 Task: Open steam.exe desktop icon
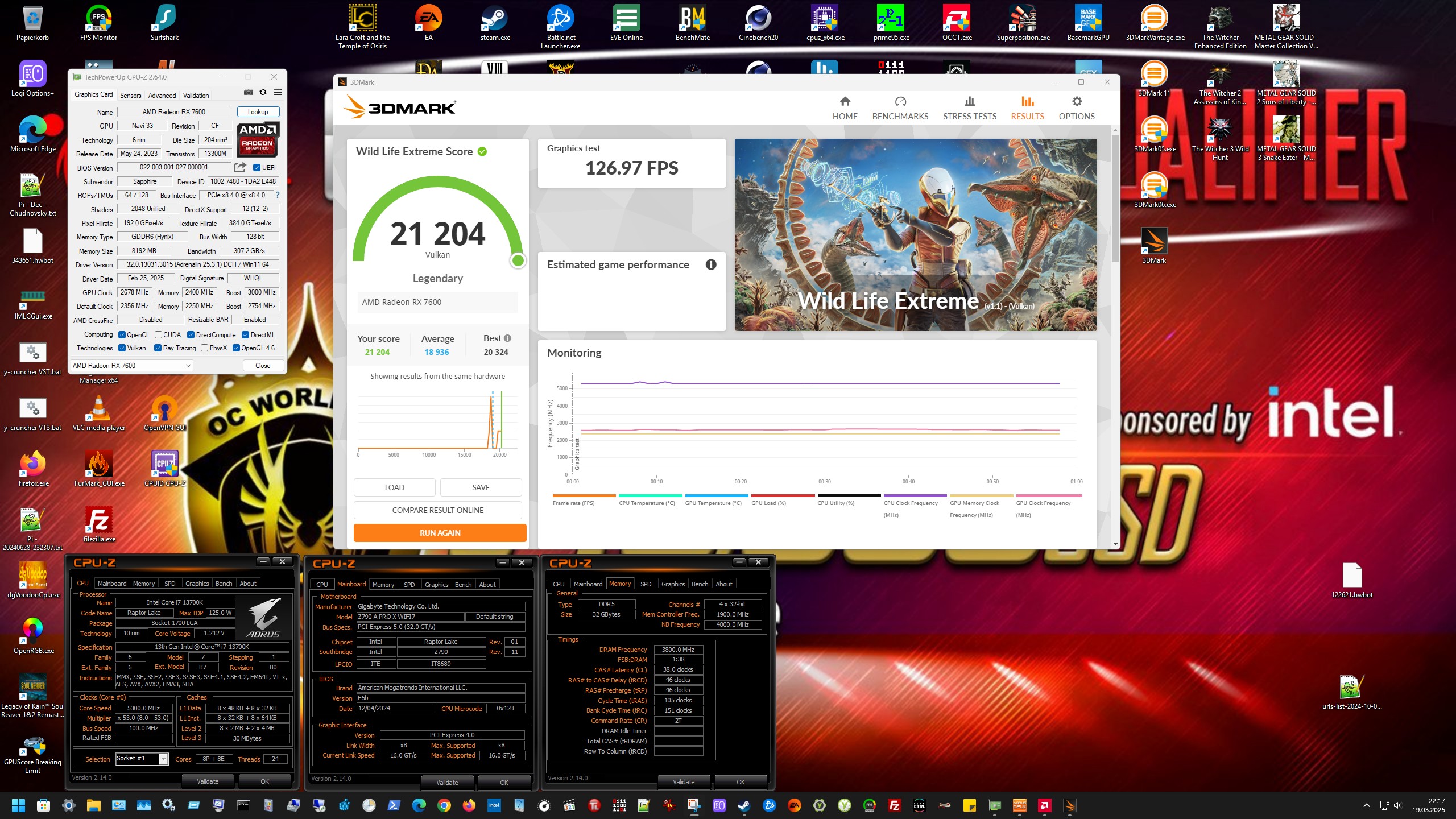pos(495,23)
